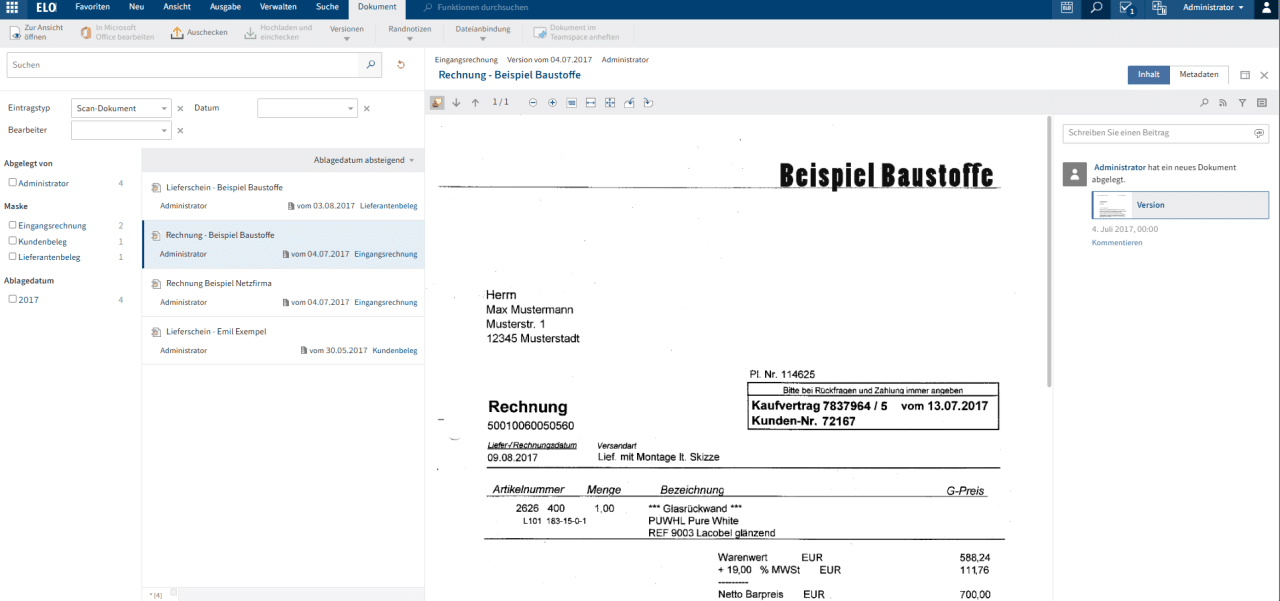This screenshot has width=1280, height=601.
Task: Click the ELO logo
Action: (x=45, y=7)
